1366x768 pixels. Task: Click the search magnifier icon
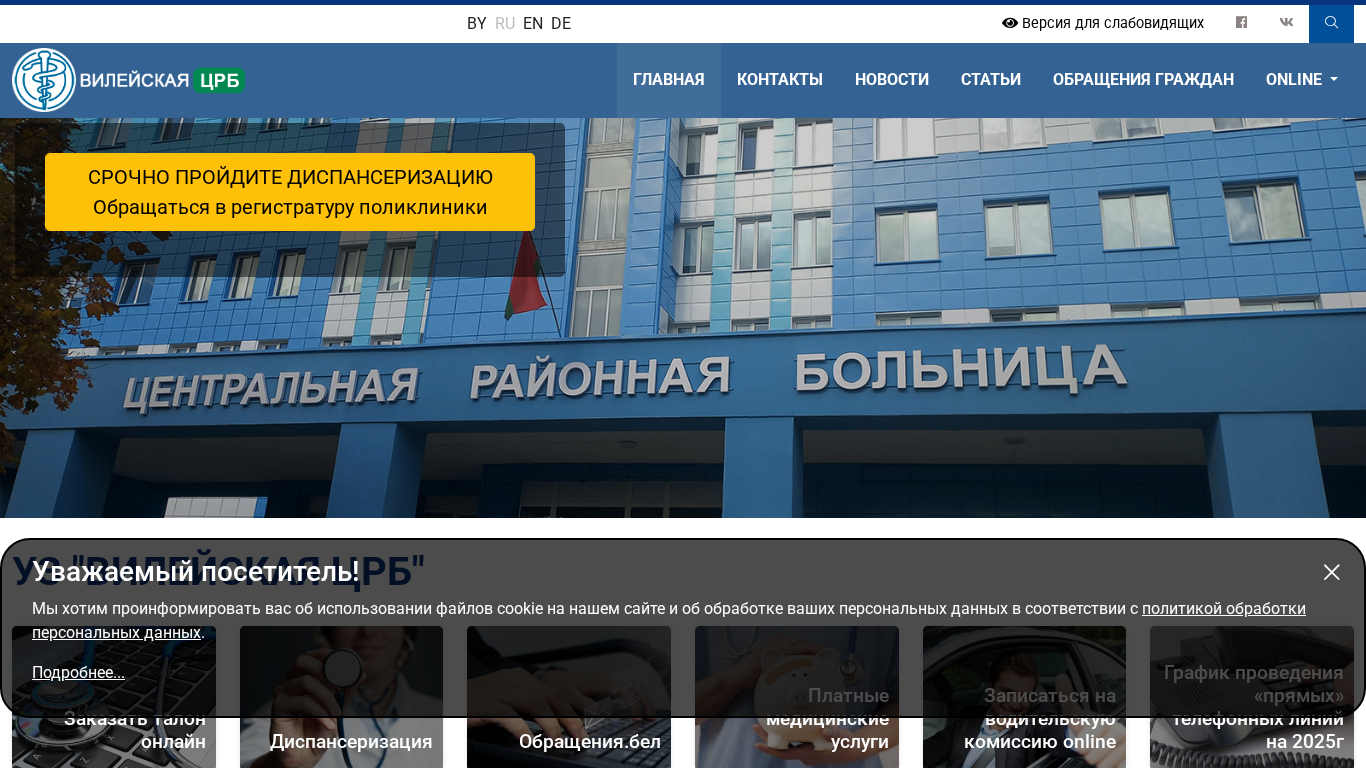pos(1331,23)
